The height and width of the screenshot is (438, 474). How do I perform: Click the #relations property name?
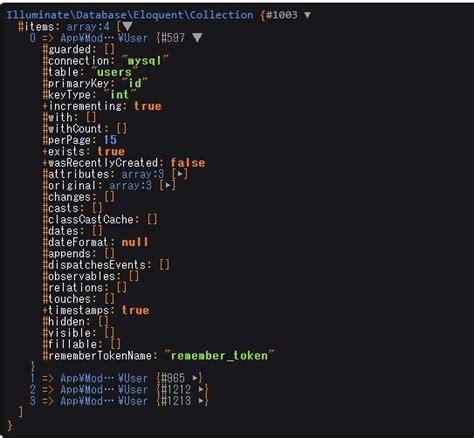pyautogui.click(x=73, y=287)
